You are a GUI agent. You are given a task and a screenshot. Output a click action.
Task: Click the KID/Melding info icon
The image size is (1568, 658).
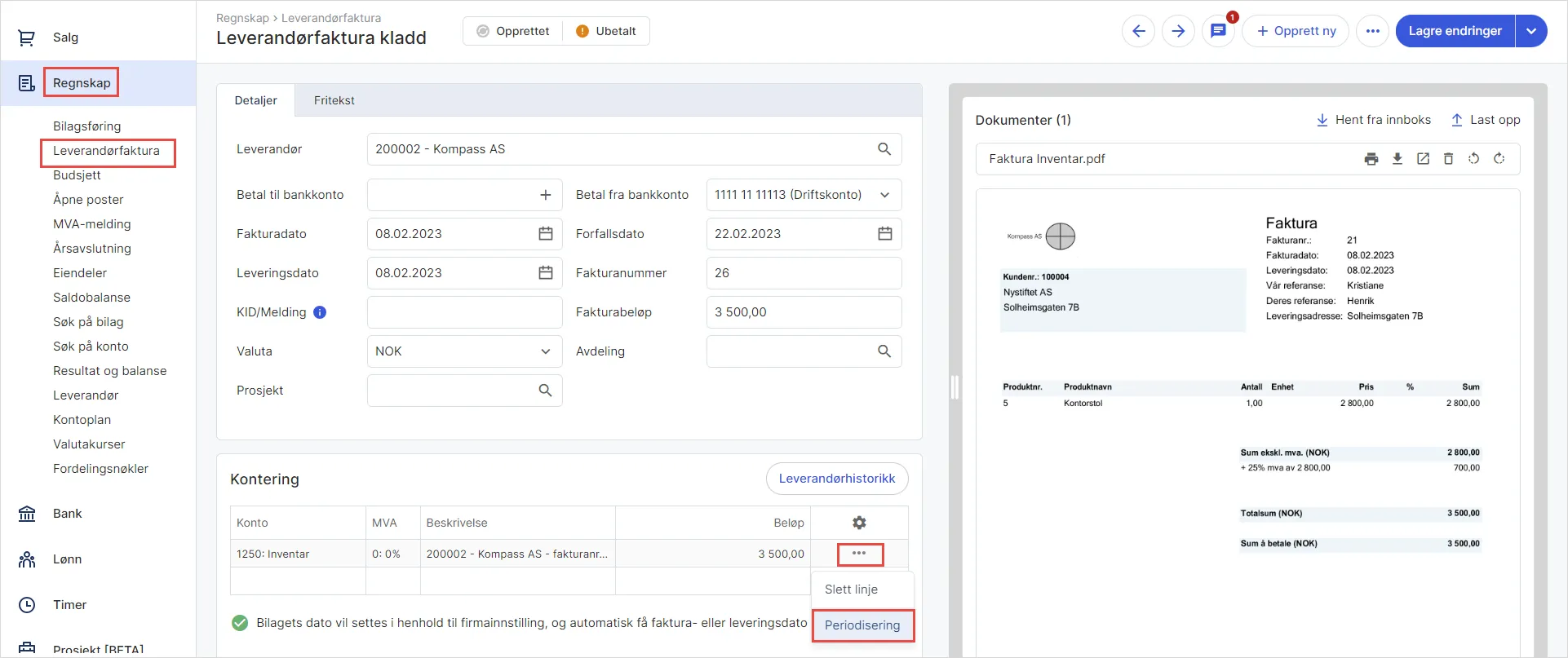320,312
